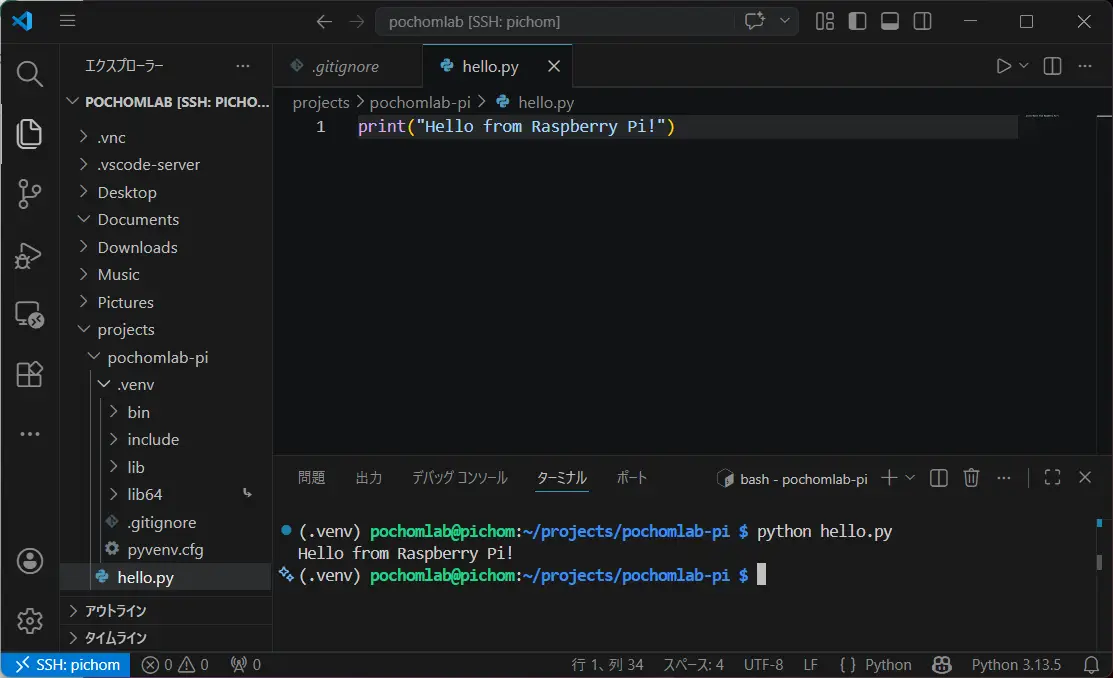Change the Python language mode
This screenshot has height=678, width=1113.
[x=888, y=665]
